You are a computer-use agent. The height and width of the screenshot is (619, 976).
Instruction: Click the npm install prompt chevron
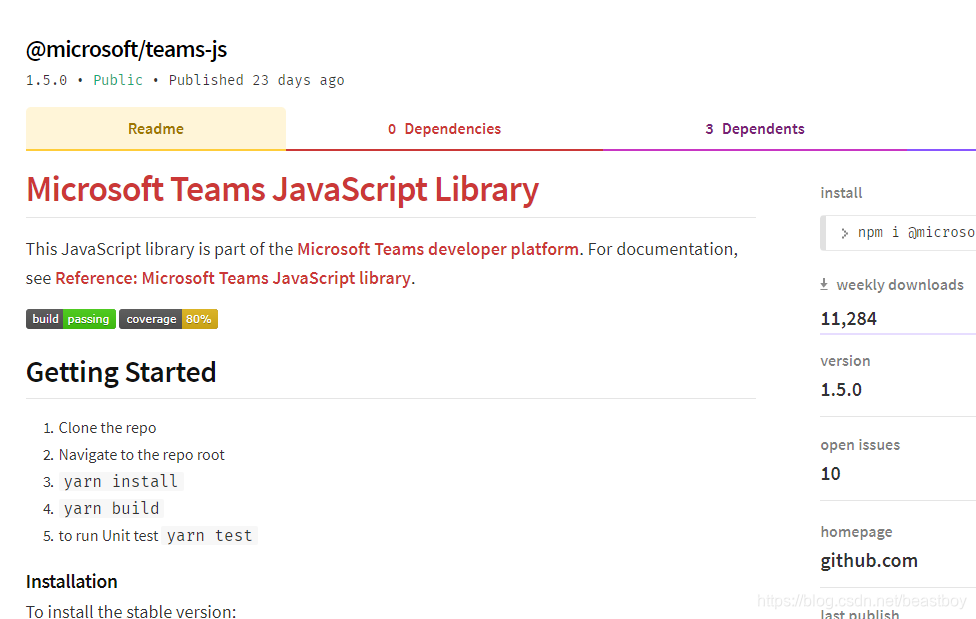(844, 234)
